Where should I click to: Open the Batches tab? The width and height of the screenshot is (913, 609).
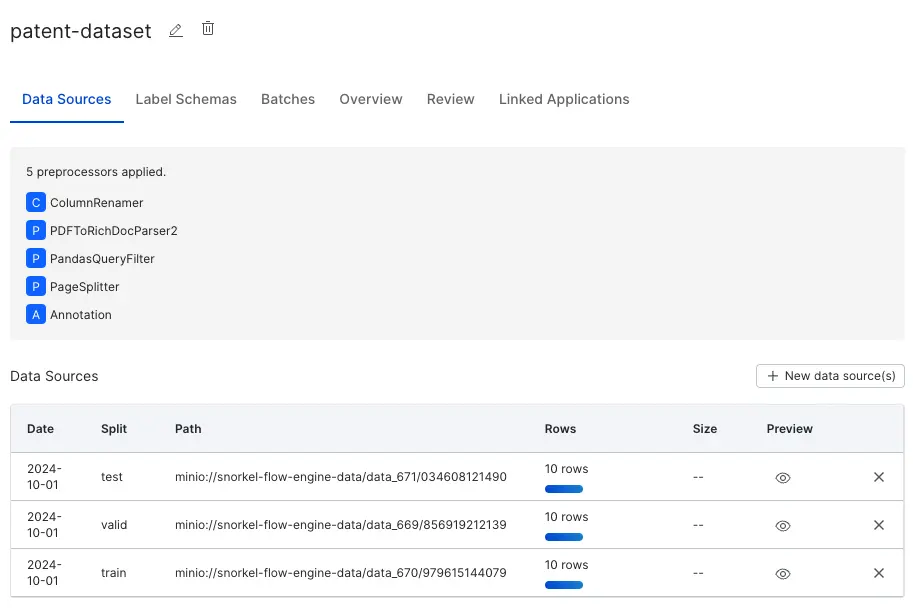tap(288, 100)
